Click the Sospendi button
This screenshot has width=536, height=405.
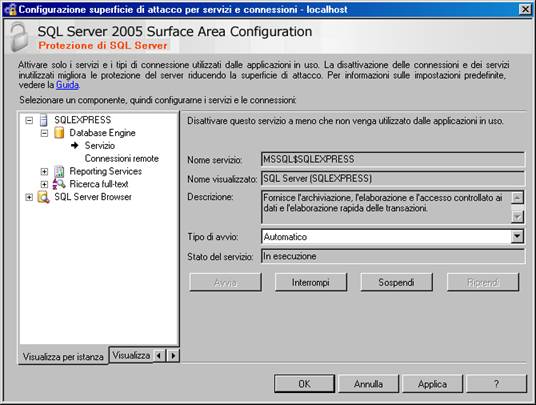(396, 282)
